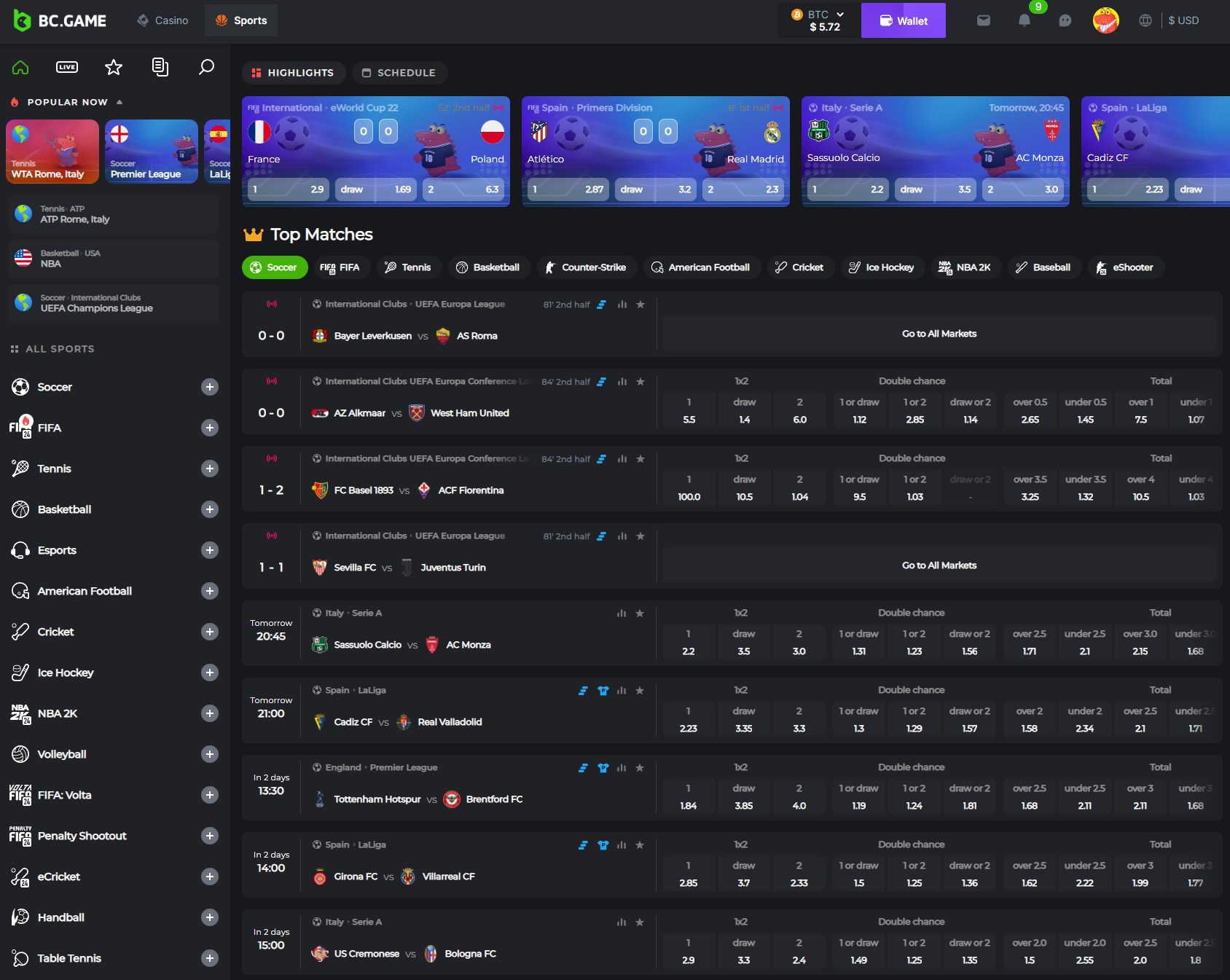Viewport: 1230px width, 980px height.
Task: Open statistics icon for Bayer Leverkusen match
Action: tap(622, 305)
